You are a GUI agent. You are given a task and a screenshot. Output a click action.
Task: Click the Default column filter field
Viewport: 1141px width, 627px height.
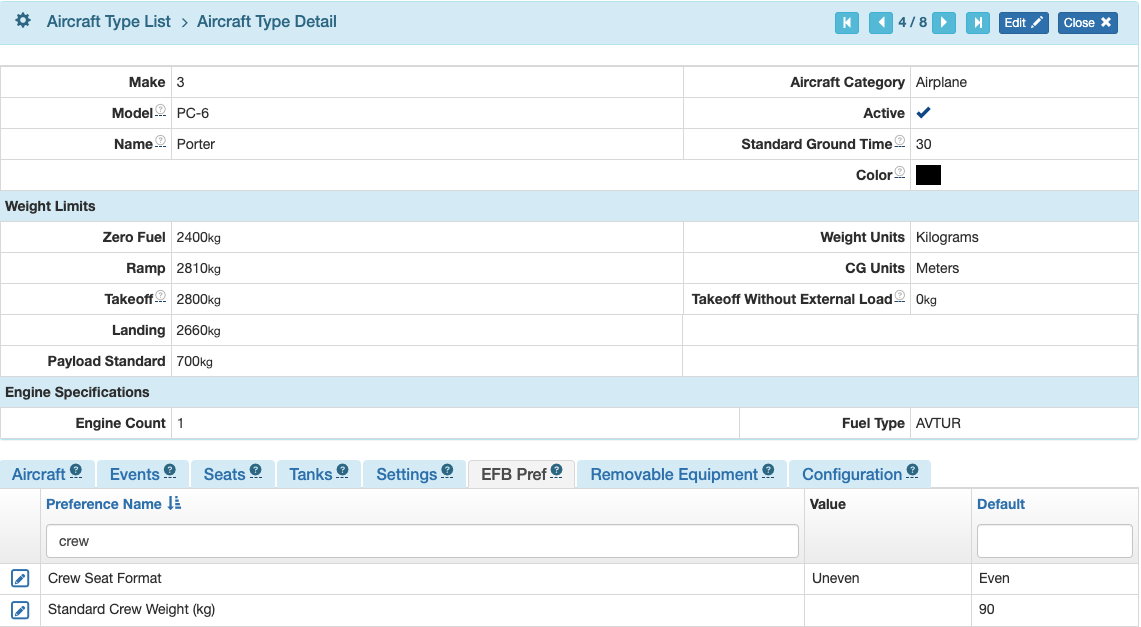[1054, 540]
